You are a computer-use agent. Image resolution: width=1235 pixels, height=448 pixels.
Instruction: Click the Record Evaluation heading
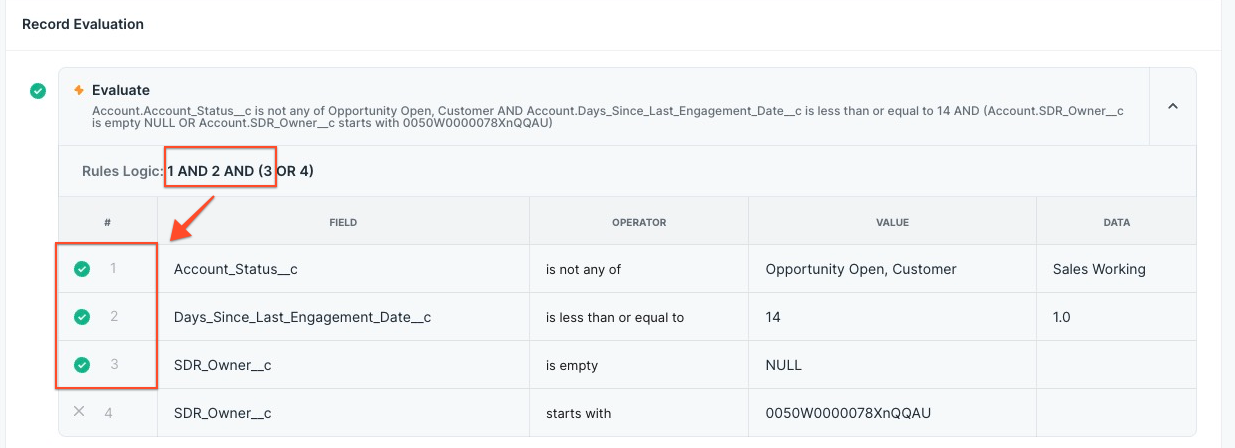tap(83, 24)
